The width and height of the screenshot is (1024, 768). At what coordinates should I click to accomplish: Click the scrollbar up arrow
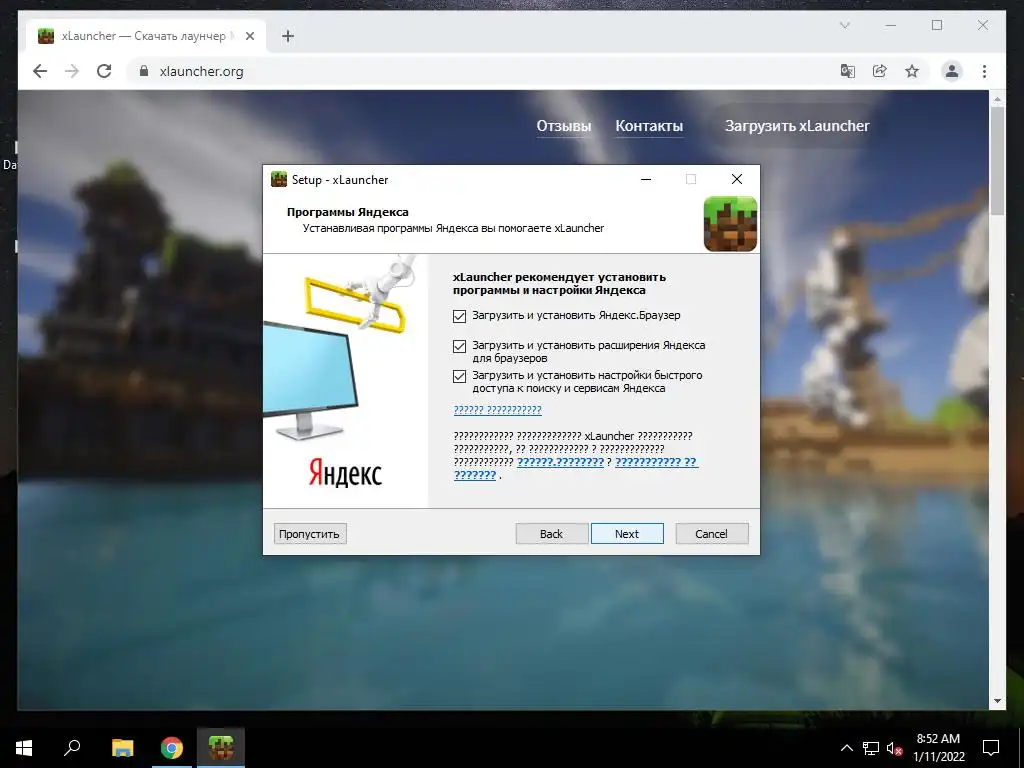[997, 99]
